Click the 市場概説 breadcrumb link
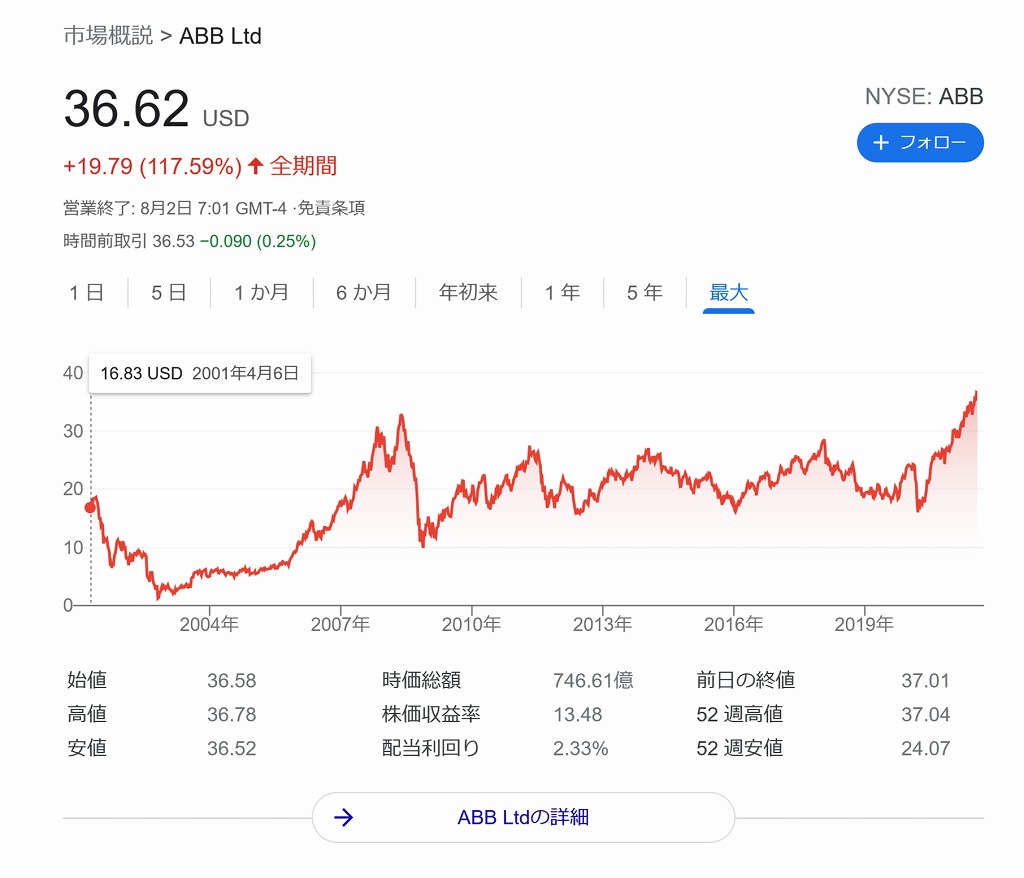This screenshot has width=1024, height=878. [x=108, y=36]
